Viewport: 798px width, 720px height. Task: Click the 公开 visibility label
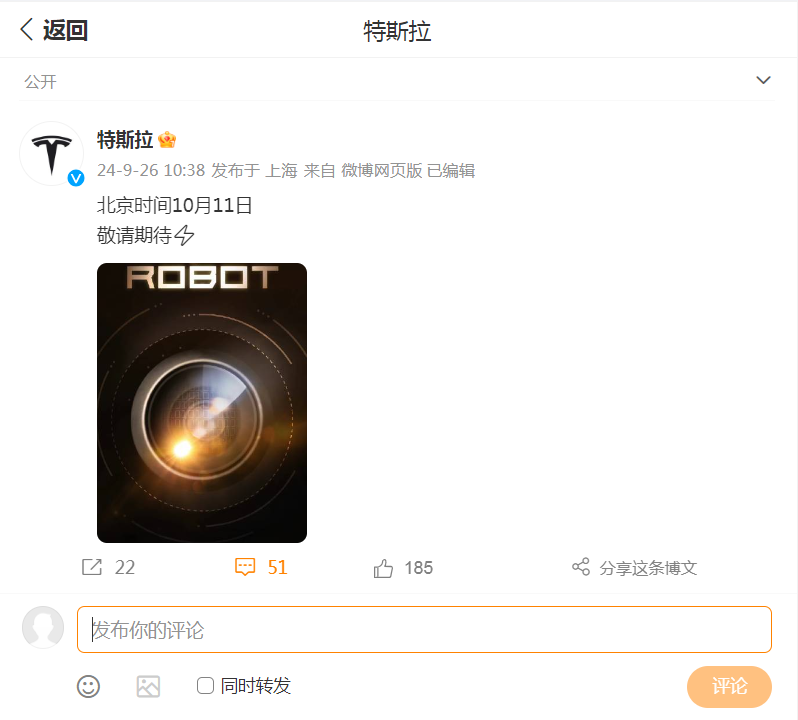click(x=41, y=82)
